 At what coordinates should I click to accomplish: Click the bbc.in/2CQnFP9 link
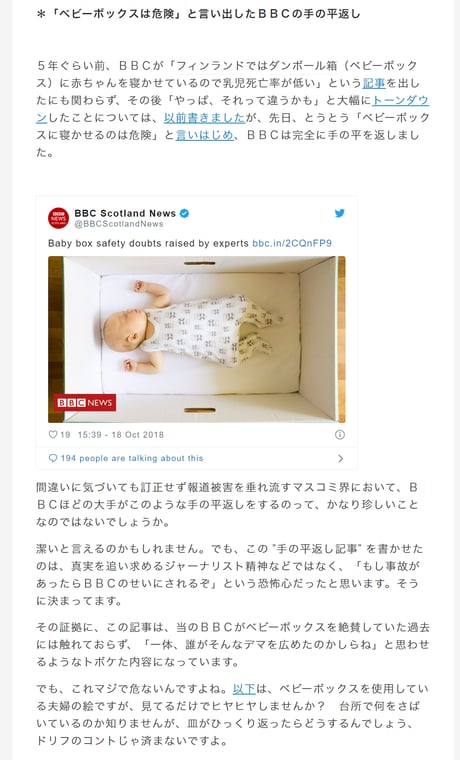[292, 243]
